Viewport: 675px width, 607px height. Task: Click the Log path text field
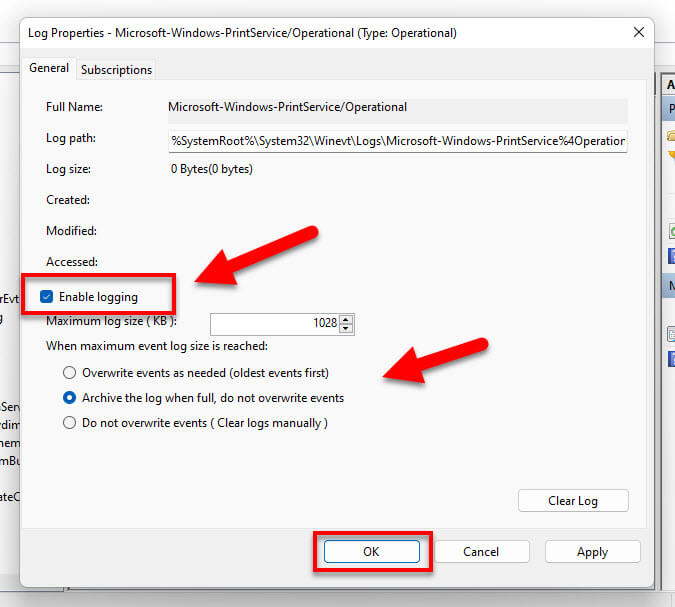398,141
